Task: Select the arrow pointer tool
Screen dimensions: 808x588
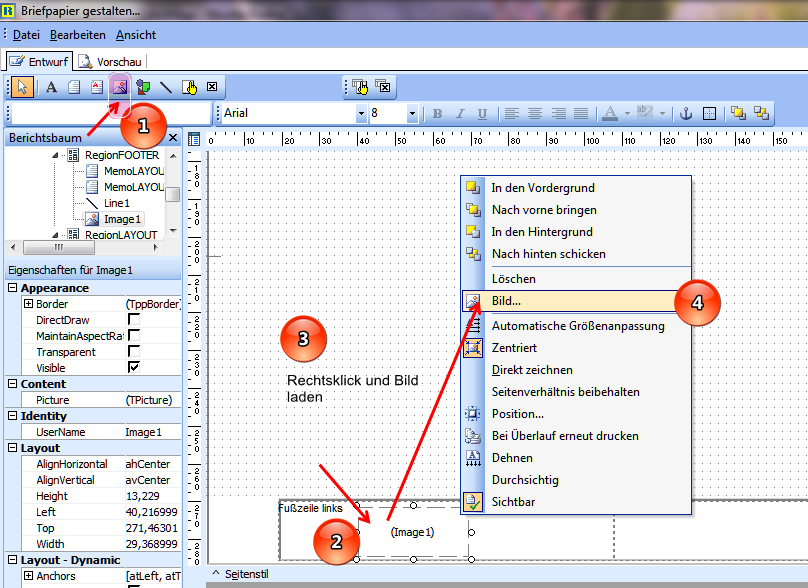Action: click(x=22, y=87)
